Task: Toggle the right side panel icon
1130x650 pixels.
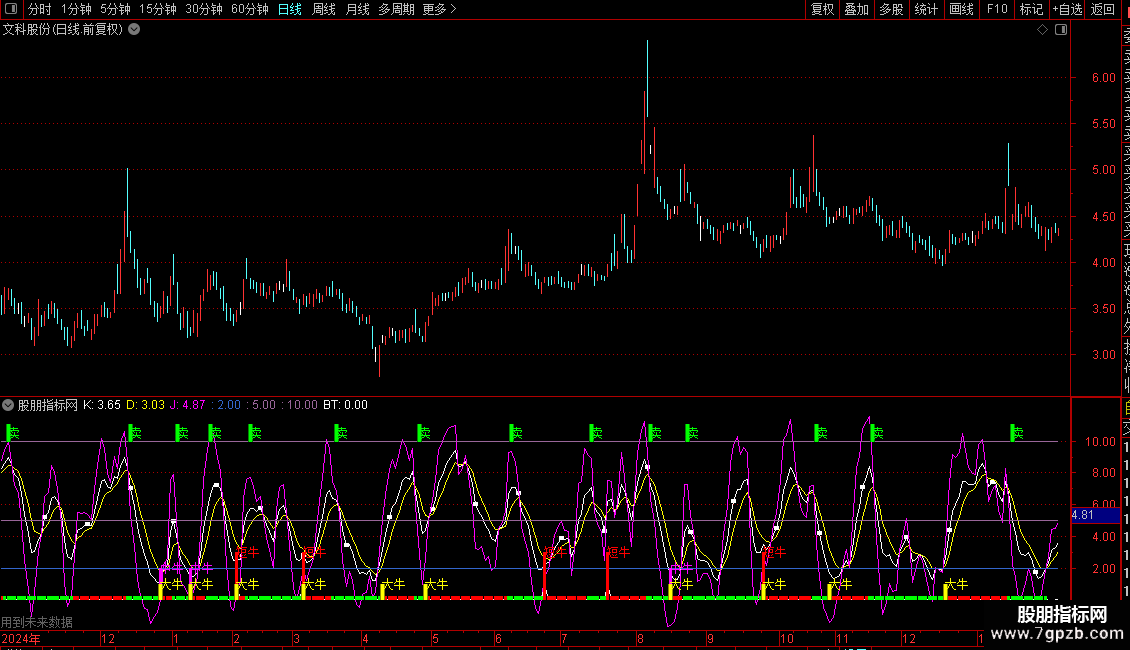Action: 1061,30
